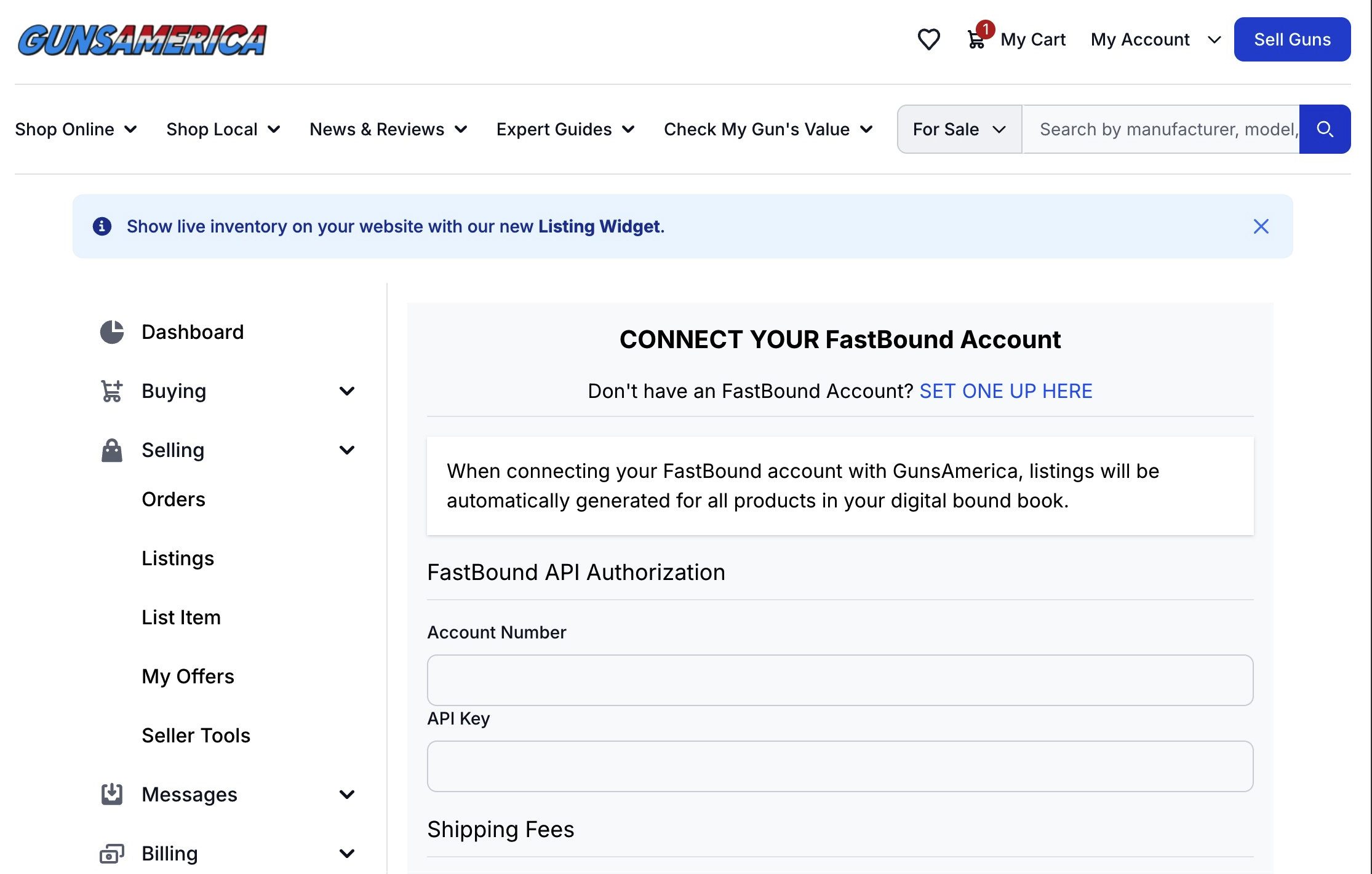Open the For Sale search dropdown

click(959, 129)
